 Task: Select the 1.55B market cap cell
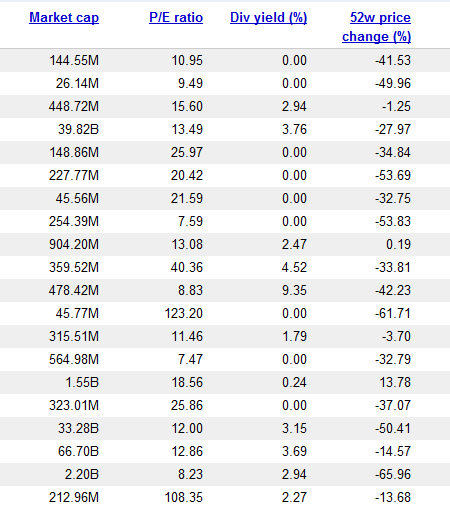click(x=82, y=382)
